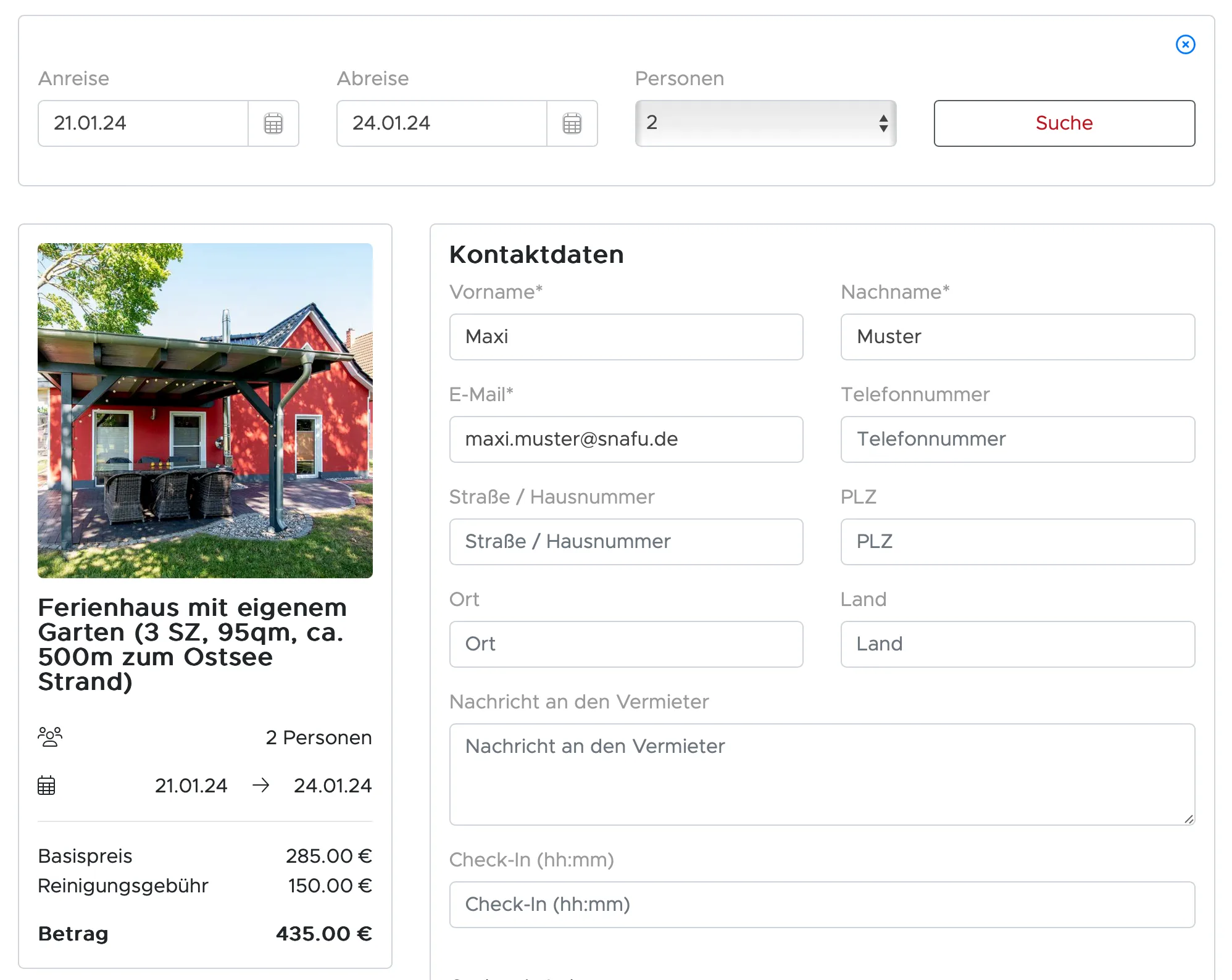
Task: Focus the Nachname field containing Muster
Action: point(1017,337)
